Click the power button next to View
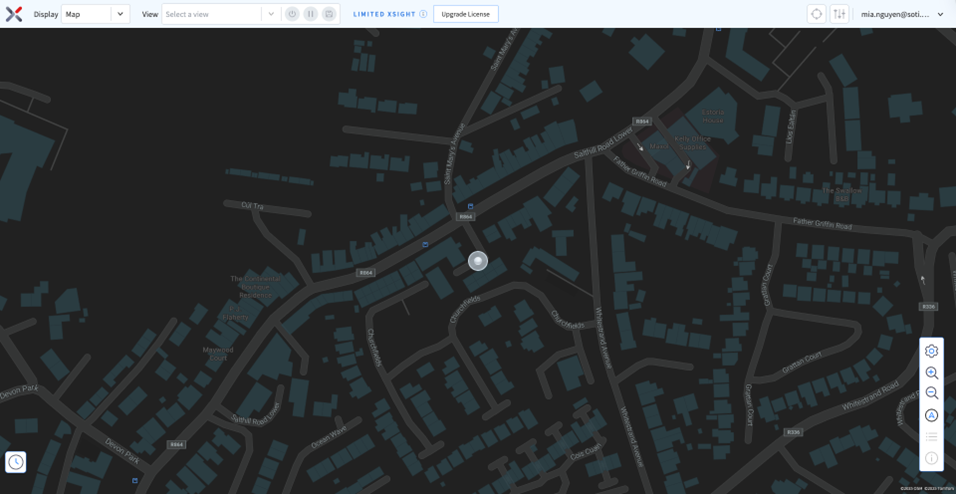Viewport: 956px width, 494px height. click(292, 14)
